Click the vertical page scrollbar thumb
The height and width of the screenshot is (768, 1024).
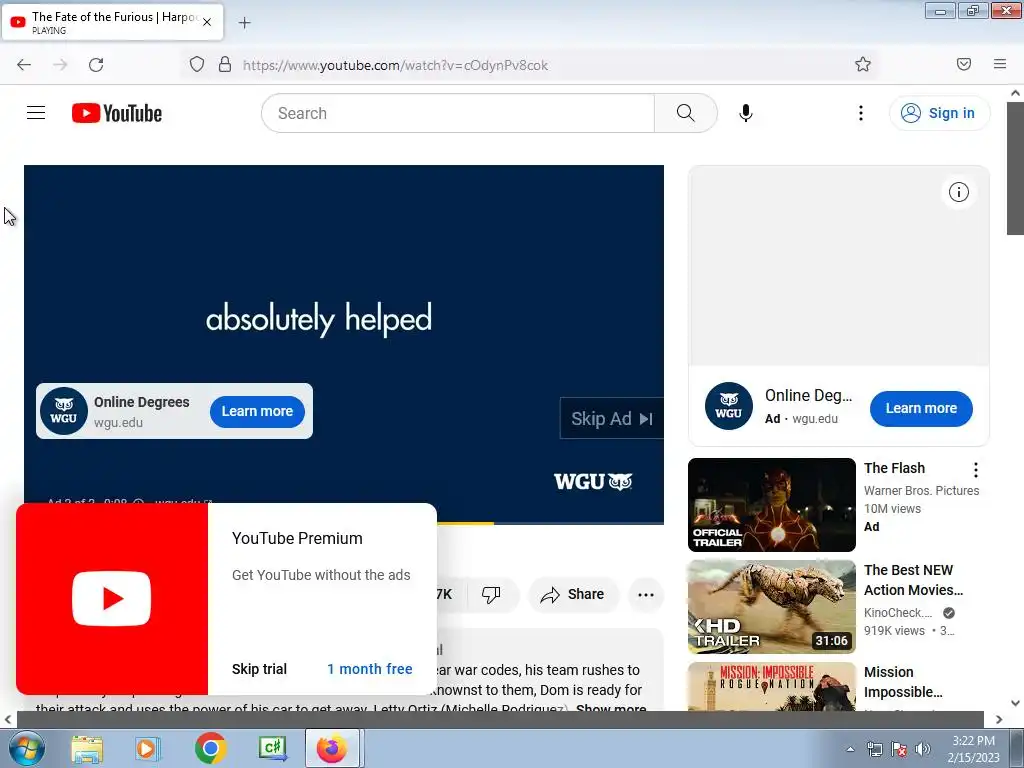1015,168
